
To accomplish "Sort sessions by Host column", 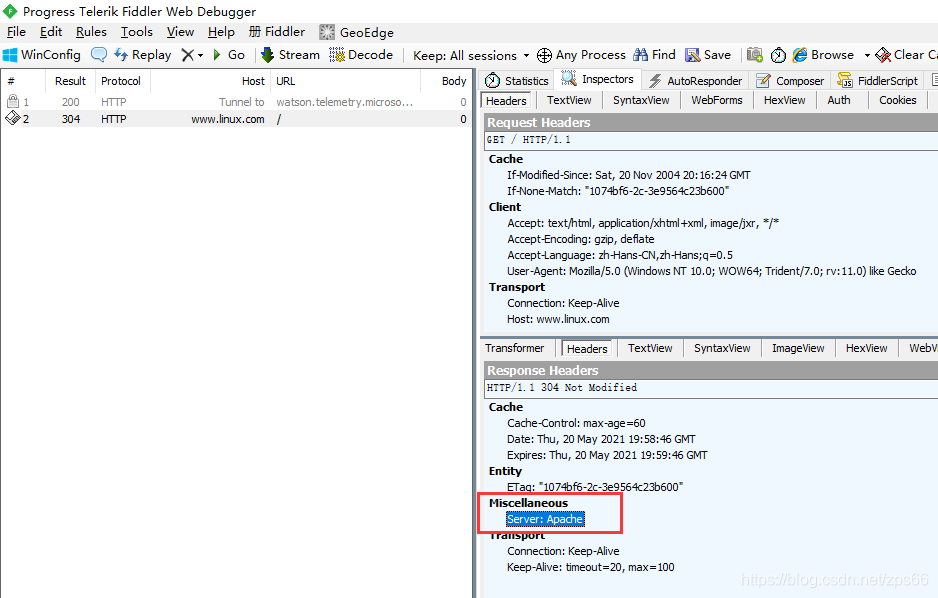I will pos(210,81).
